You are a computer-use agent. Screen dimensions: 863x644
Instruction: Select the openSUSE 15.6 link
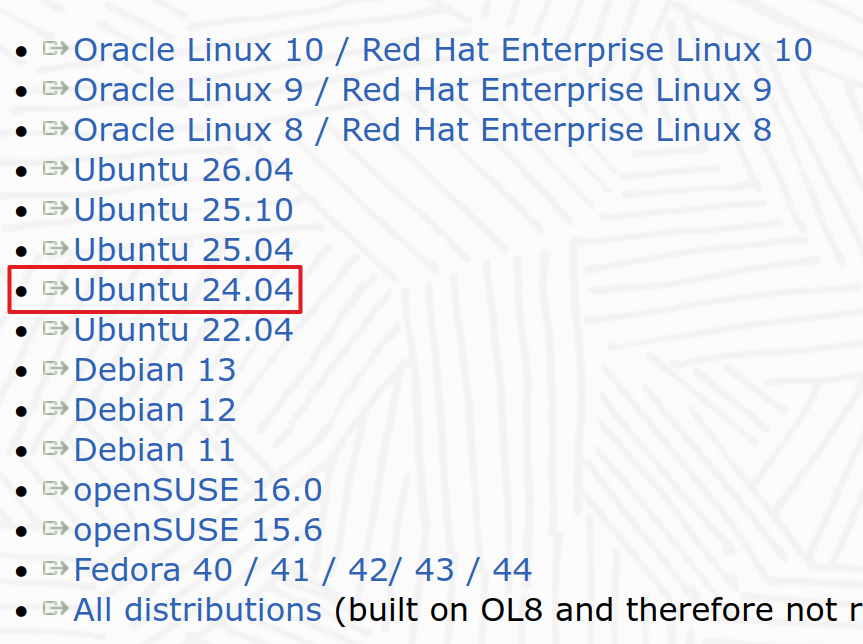click(x=198, y=531)
